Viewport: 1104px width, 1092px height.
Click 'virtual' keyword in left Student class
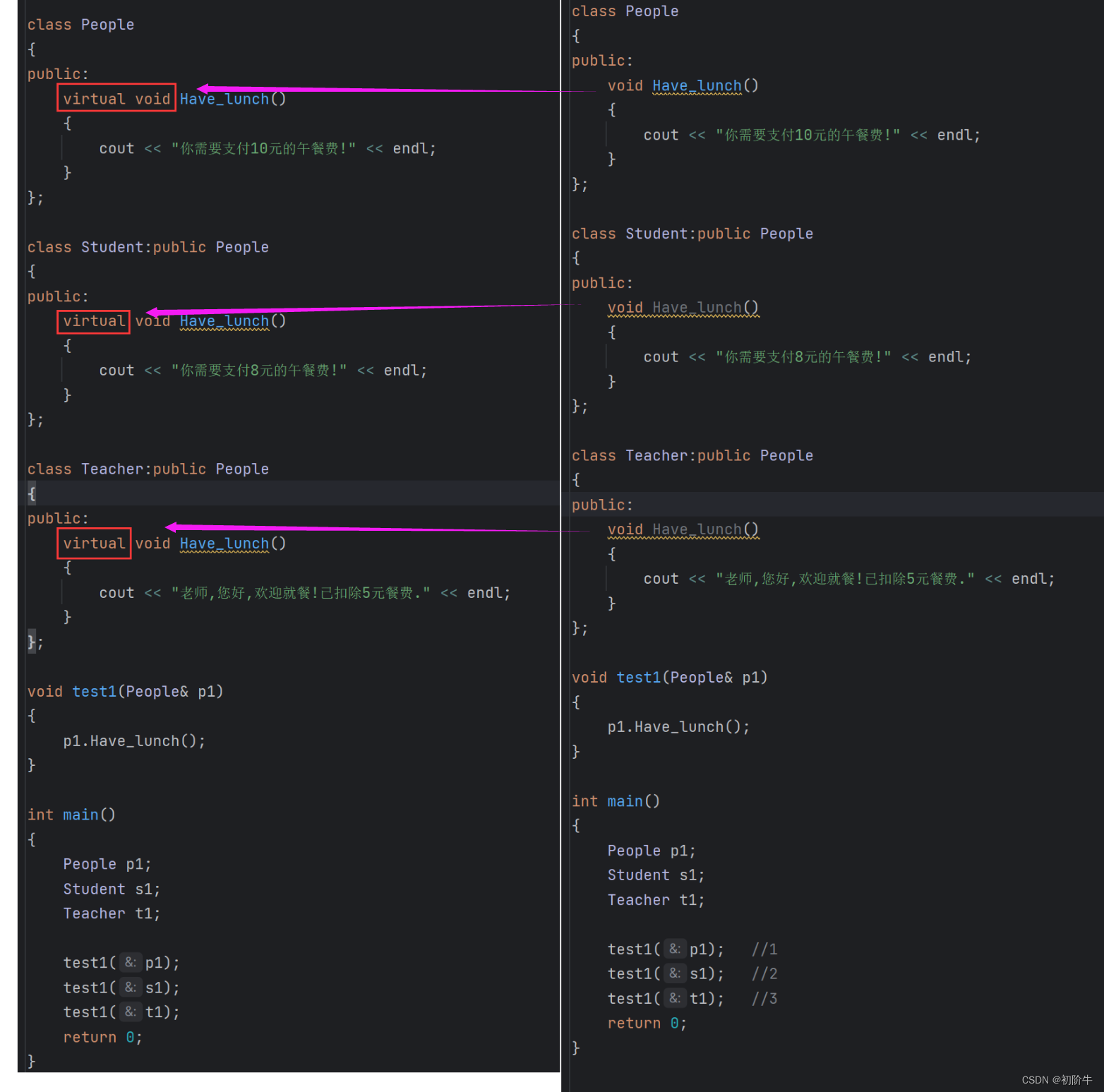tap(94, 321)
